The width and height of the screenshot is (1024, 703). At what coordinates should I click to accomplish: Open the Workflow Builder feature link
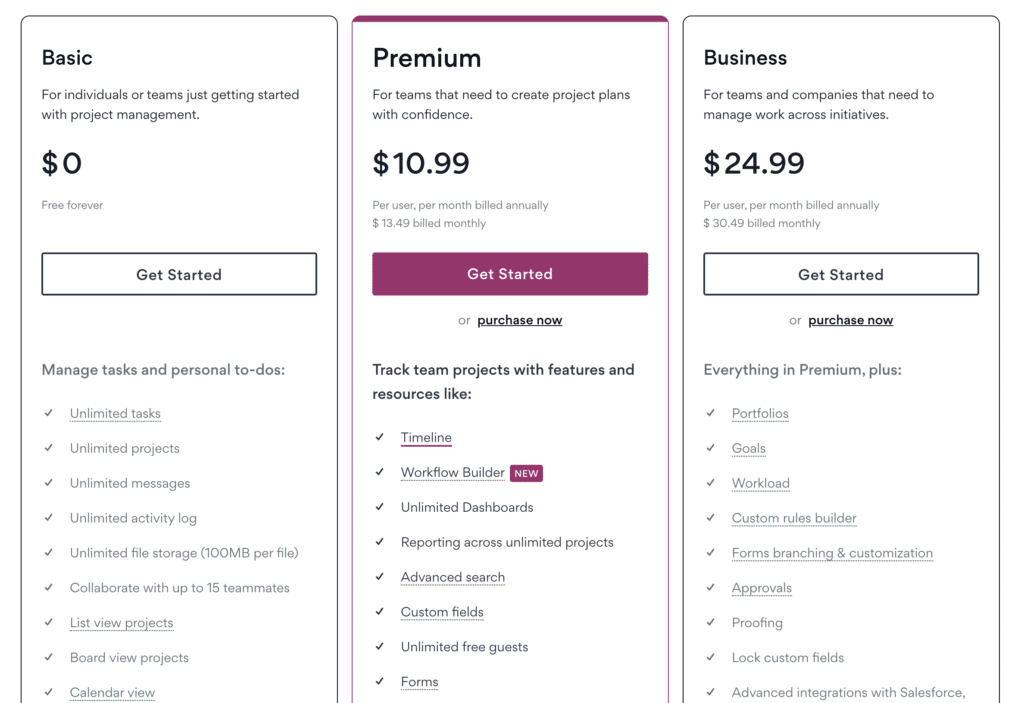pyautogui.click(x=453, y=472)
